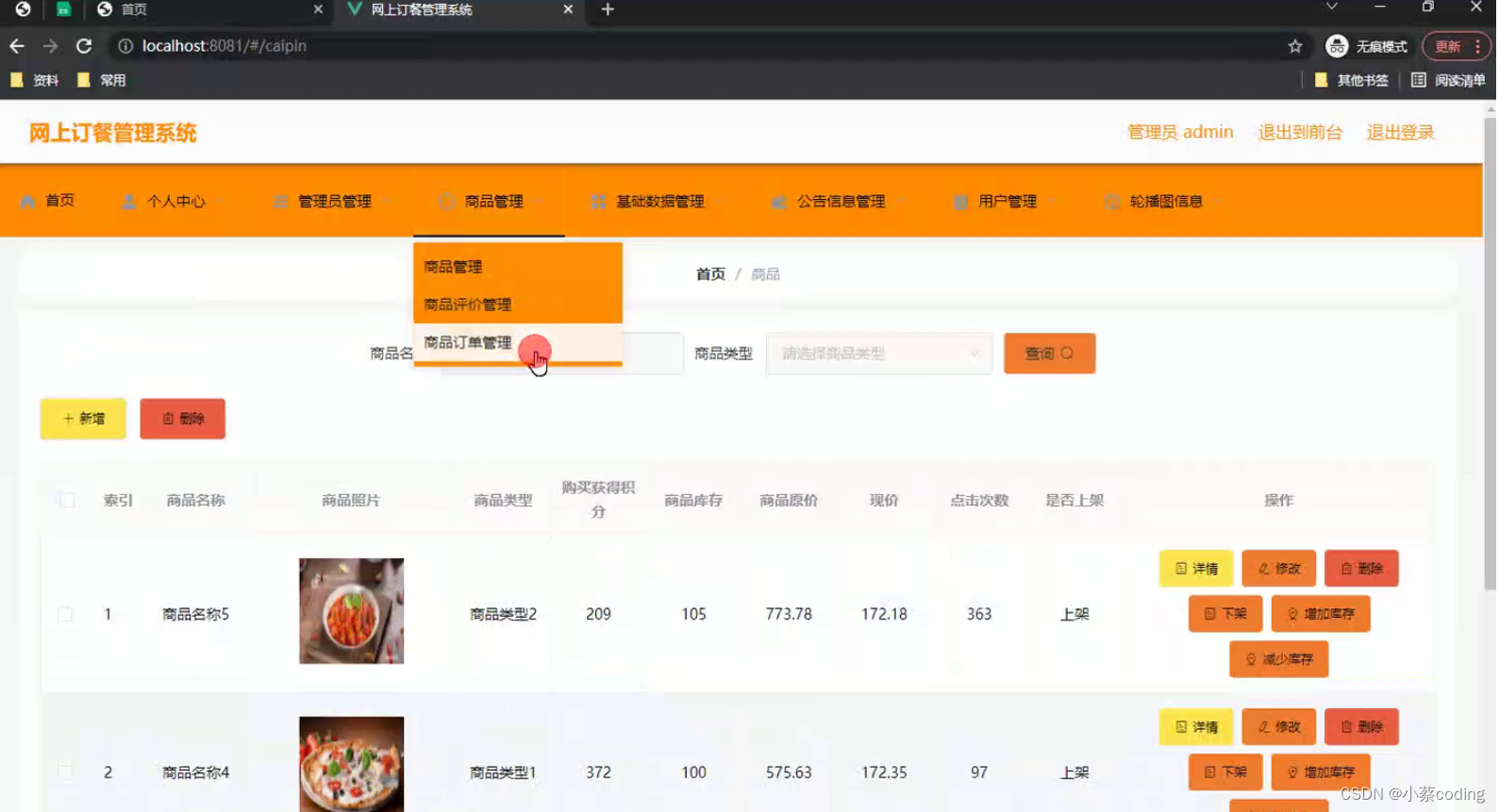The width and height of the screenshot is (1499, 812).
Task: Reload the page with refresh icon
Action: [x=84, y=46]
